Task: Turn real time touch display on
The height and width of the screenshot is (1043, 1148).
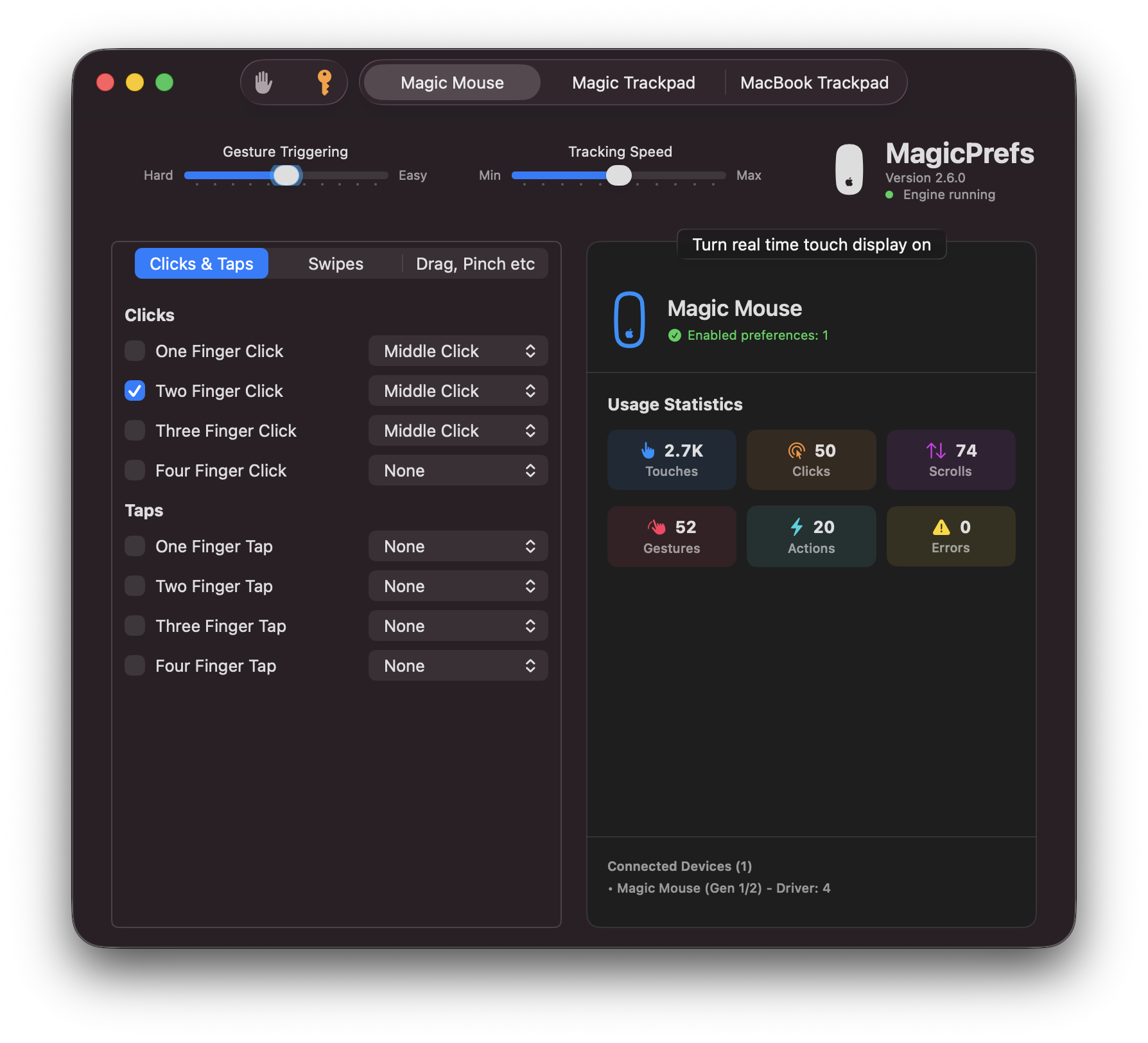Action: click(x=812, y=245)
